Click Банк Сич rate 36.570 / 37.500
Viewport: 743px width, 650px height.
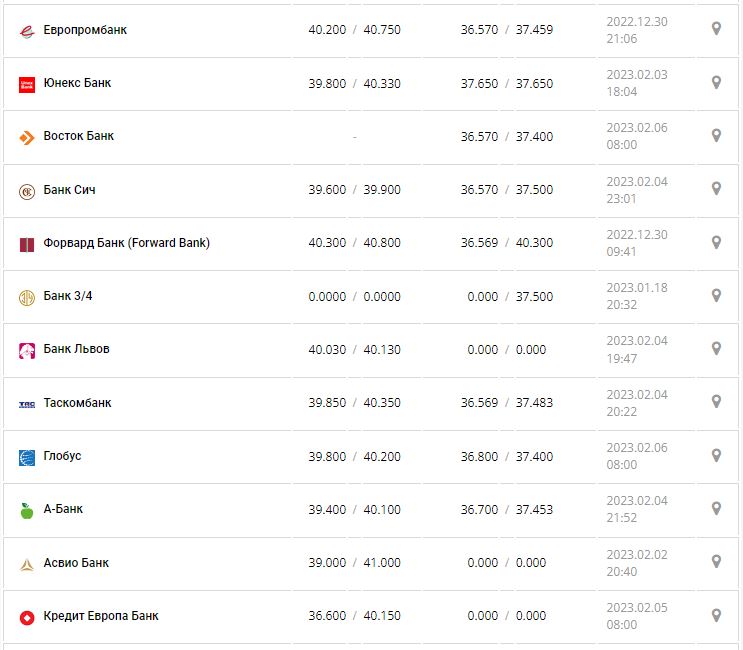point(506,190)
